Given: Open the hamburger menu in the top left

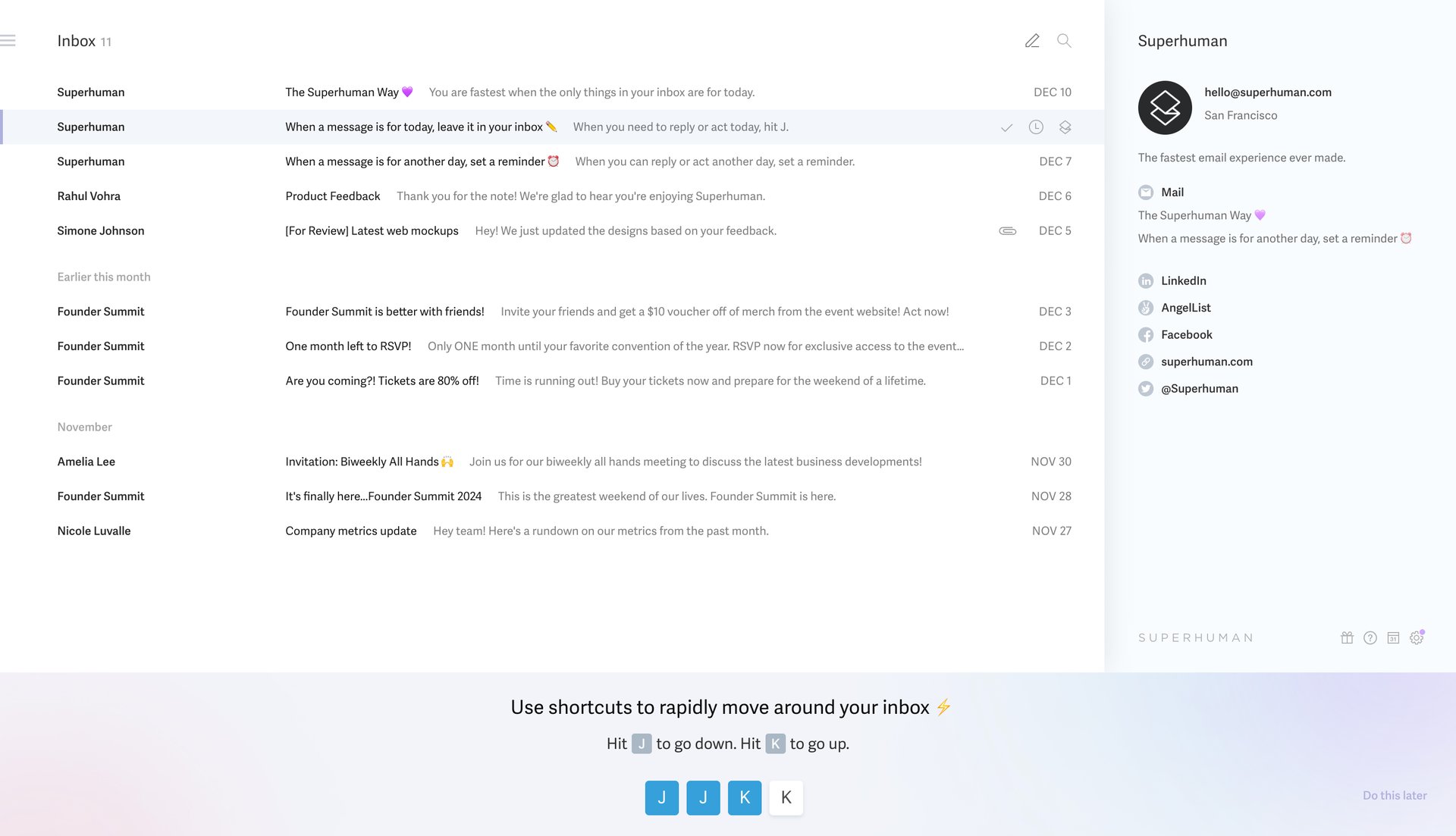Looking at the screenshot, I should [9, 39].
